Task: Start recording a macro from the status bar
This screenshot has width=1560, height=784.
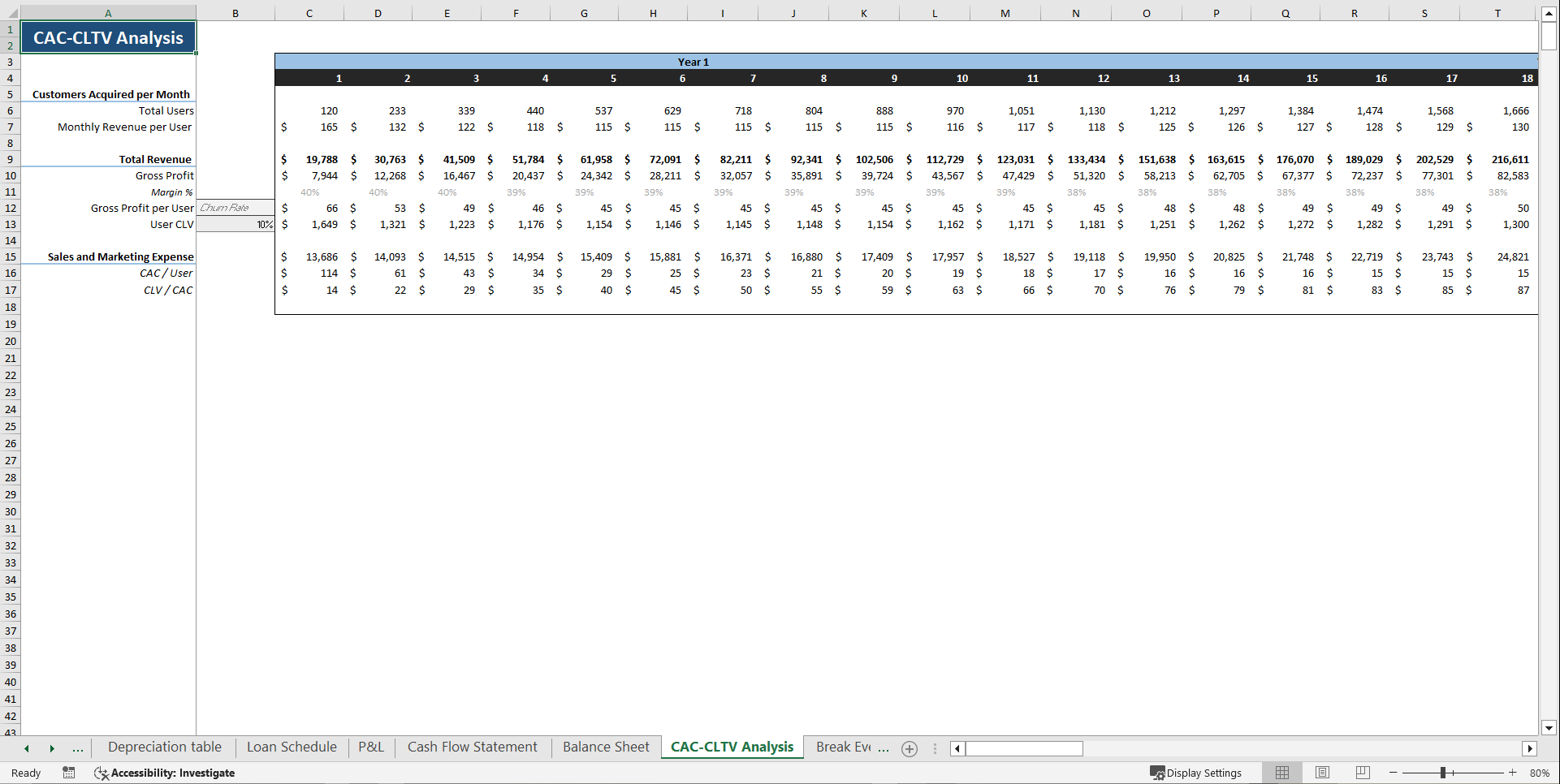Action: [69, 773]
